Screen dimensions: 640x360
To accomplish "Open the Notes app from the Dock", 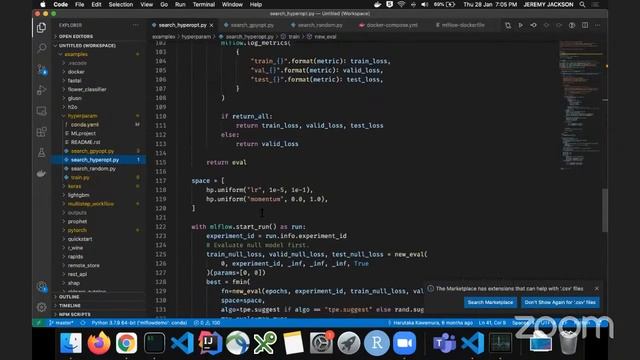I will (293, 342).
